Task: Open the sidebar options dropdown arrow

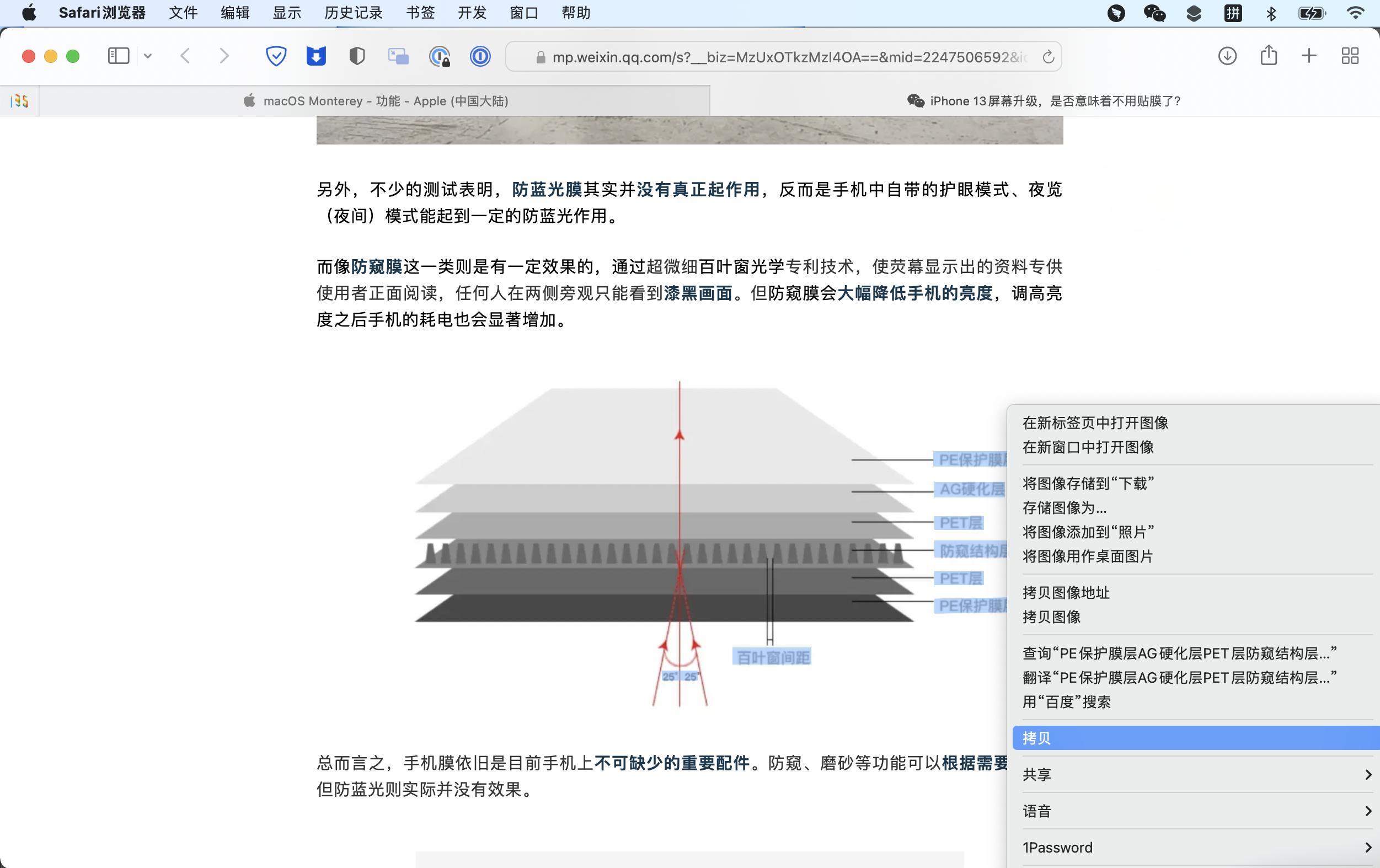Action: tap(148, 56)
